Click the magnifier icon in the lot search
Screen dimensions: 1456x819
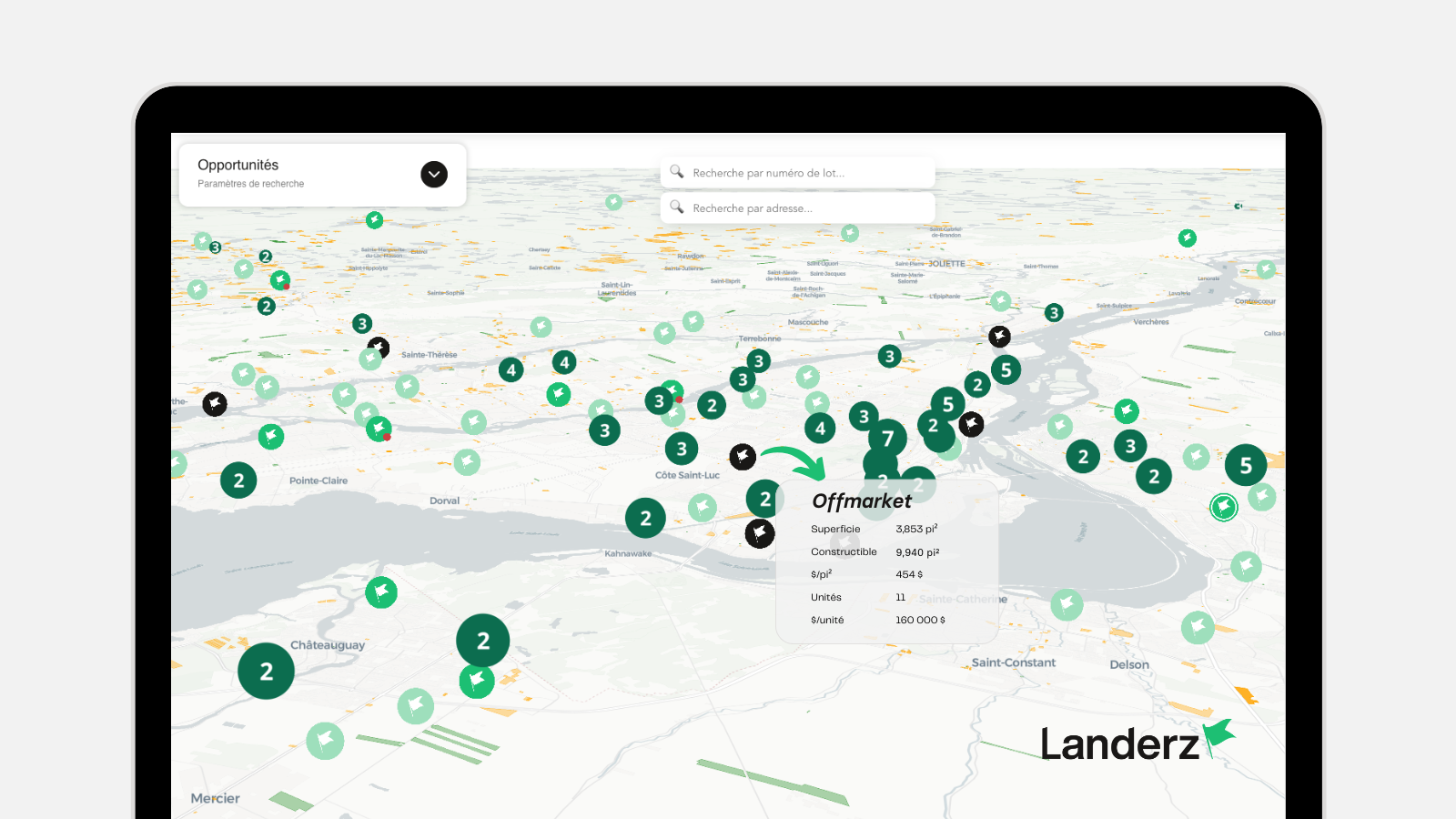click(x=676, y=171)
